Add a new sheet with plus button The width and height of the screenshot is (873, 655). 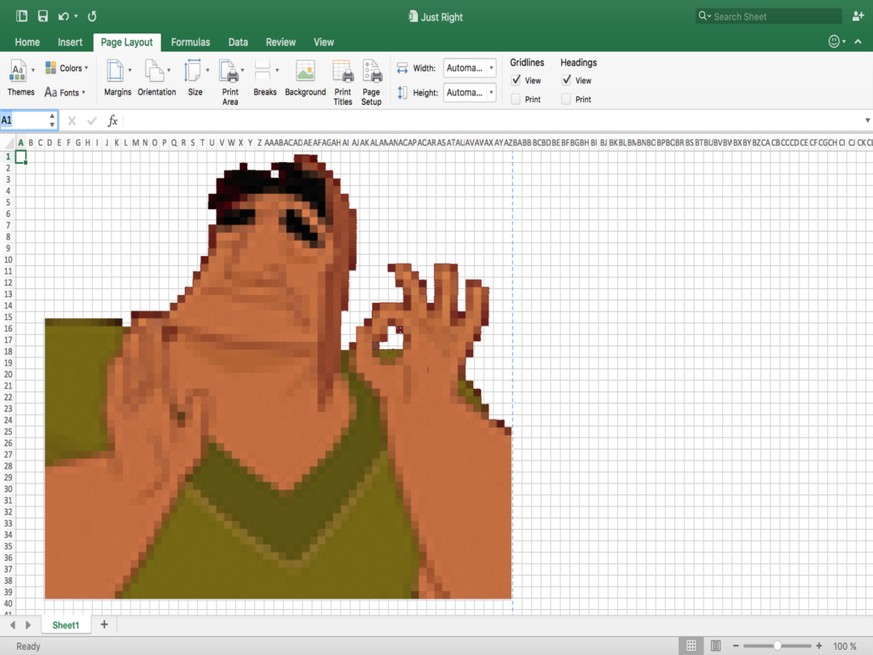pos(104,625)
